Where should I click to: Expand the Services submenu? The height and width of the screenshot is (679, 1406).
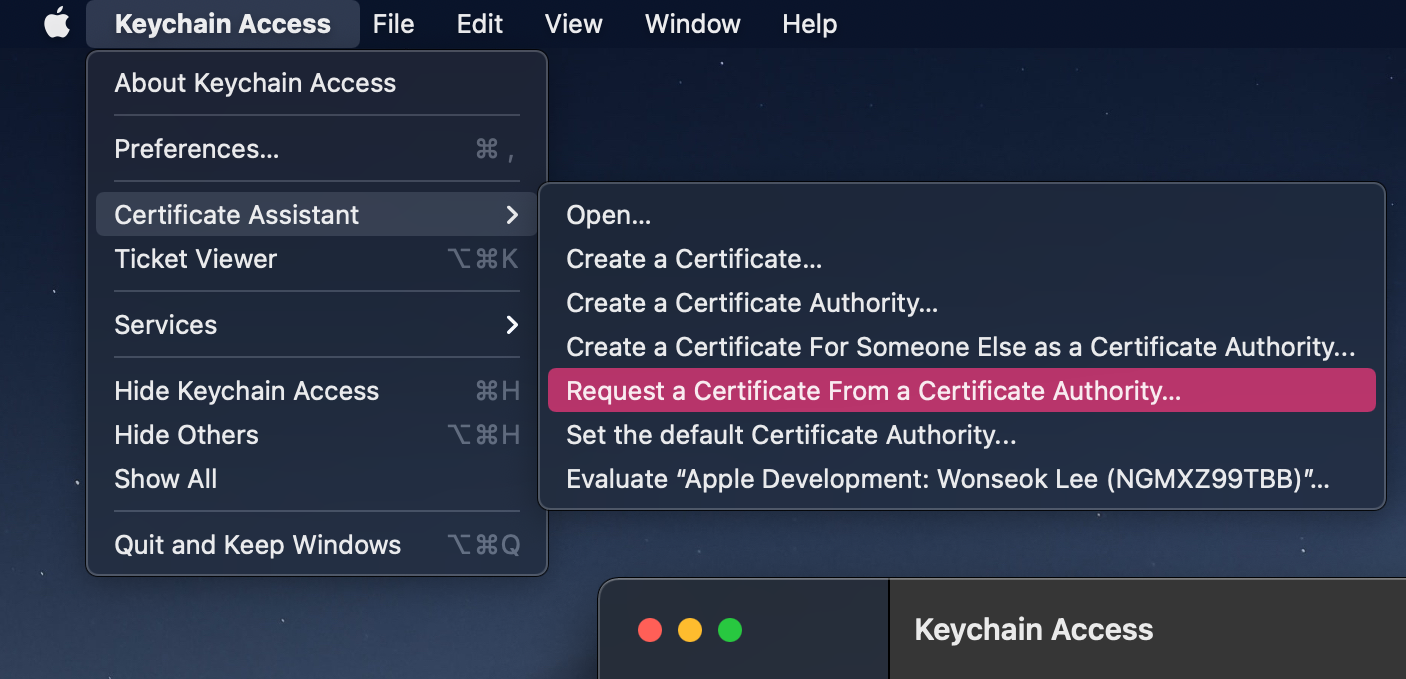pyautogui.click(x=317, y=325)
